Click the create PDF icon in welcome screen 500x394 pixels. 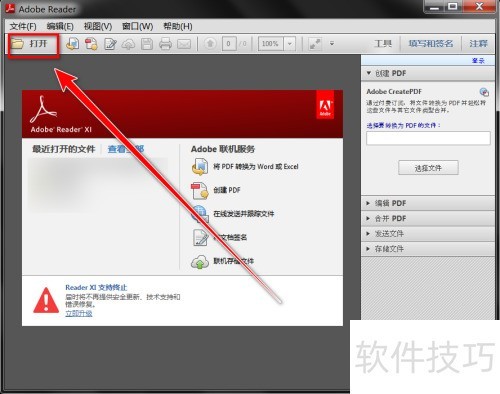coord(199,190)
